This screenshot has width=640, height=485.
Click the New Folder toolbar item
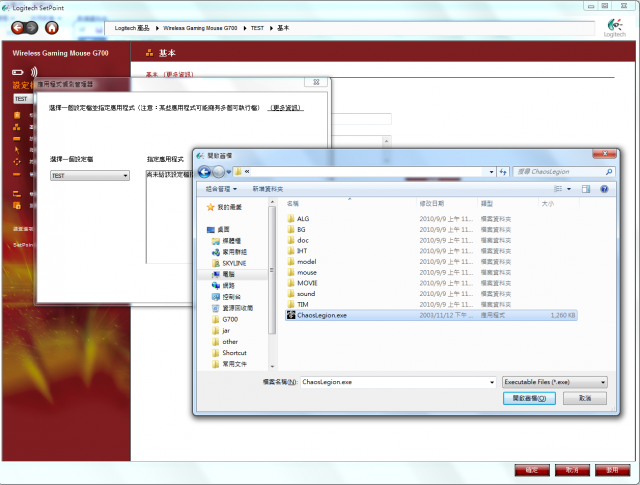click(x=268, y=189)
